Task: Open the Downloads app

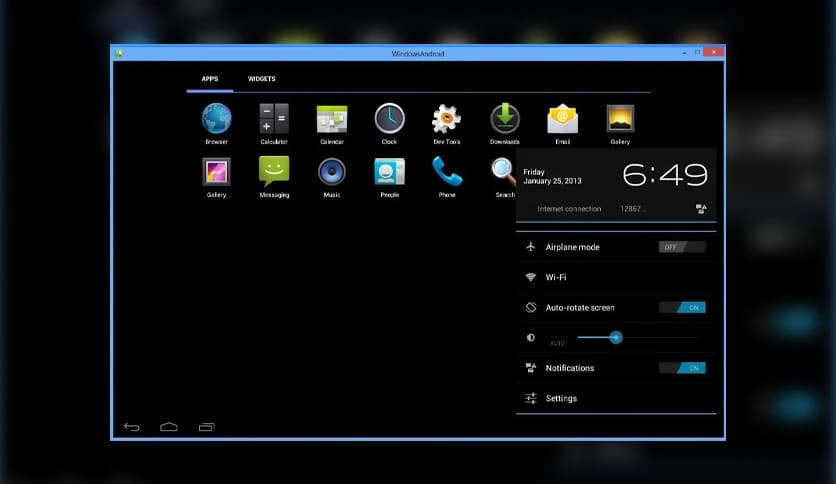Action: (x=505, y=119)
